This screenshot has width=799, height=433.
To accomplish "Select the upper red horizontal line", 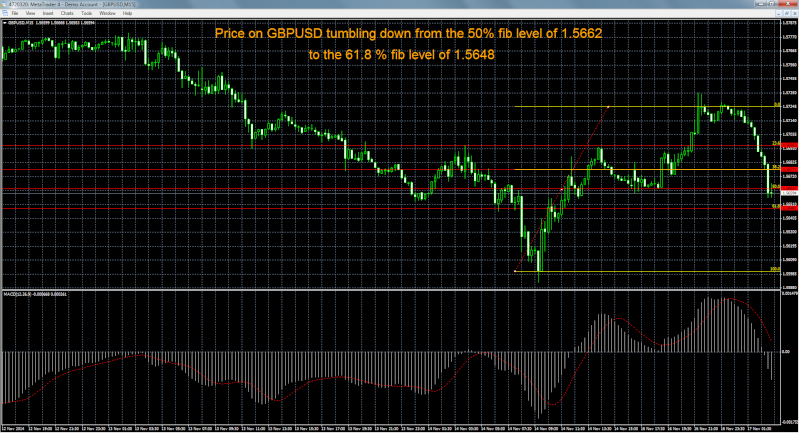I will (x=300, y=189).
